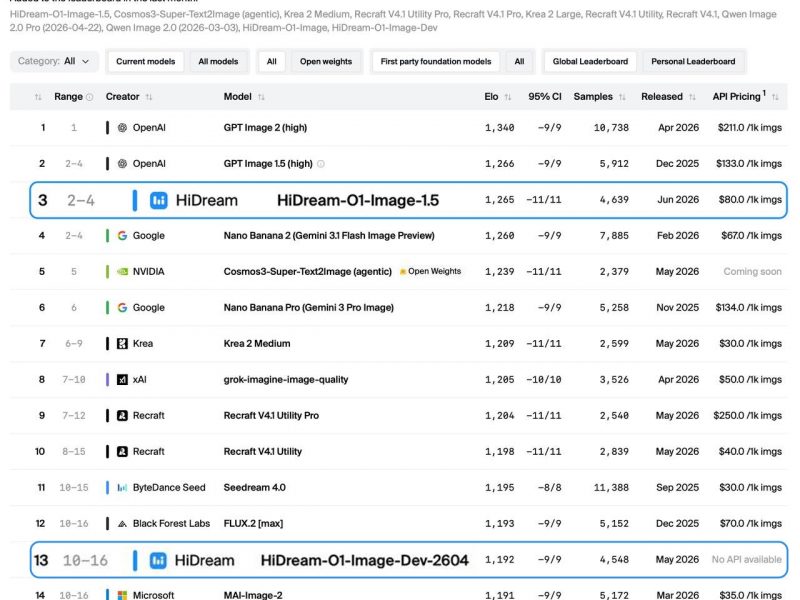Click the xAI logo in the grok-imagine row
The height and width of the screenshot is (600, 800).
(122, 380)
